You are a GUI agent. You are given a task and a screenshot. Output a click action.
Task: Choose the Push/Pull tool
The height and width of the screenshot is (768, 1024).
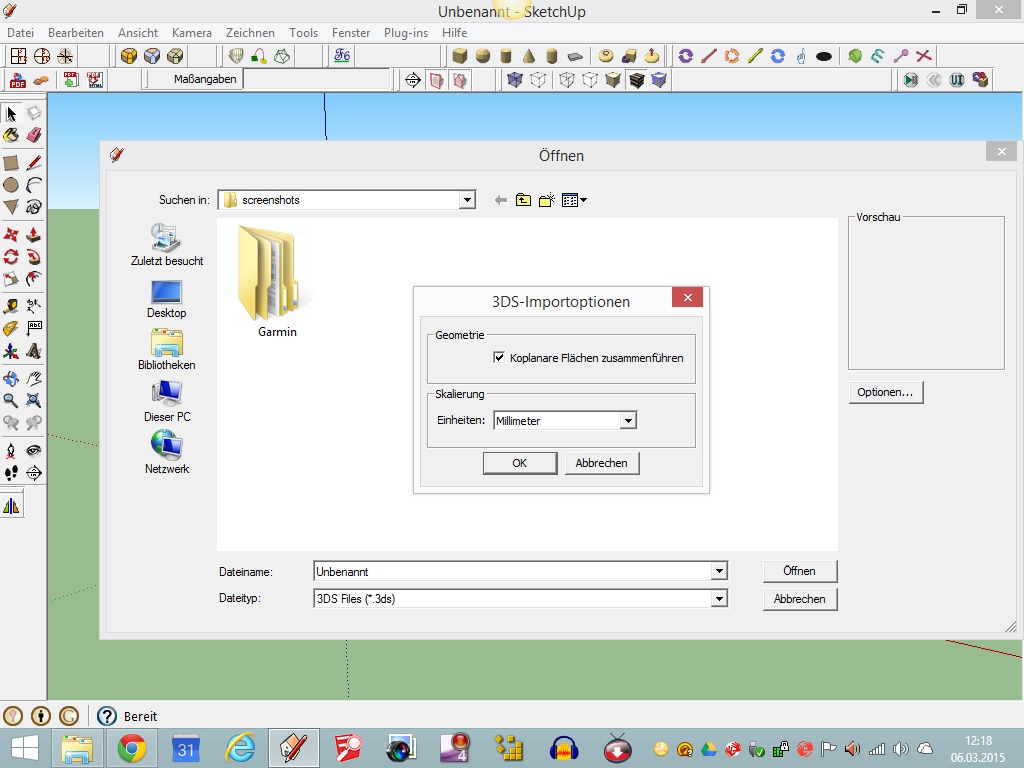coord(34,234)
